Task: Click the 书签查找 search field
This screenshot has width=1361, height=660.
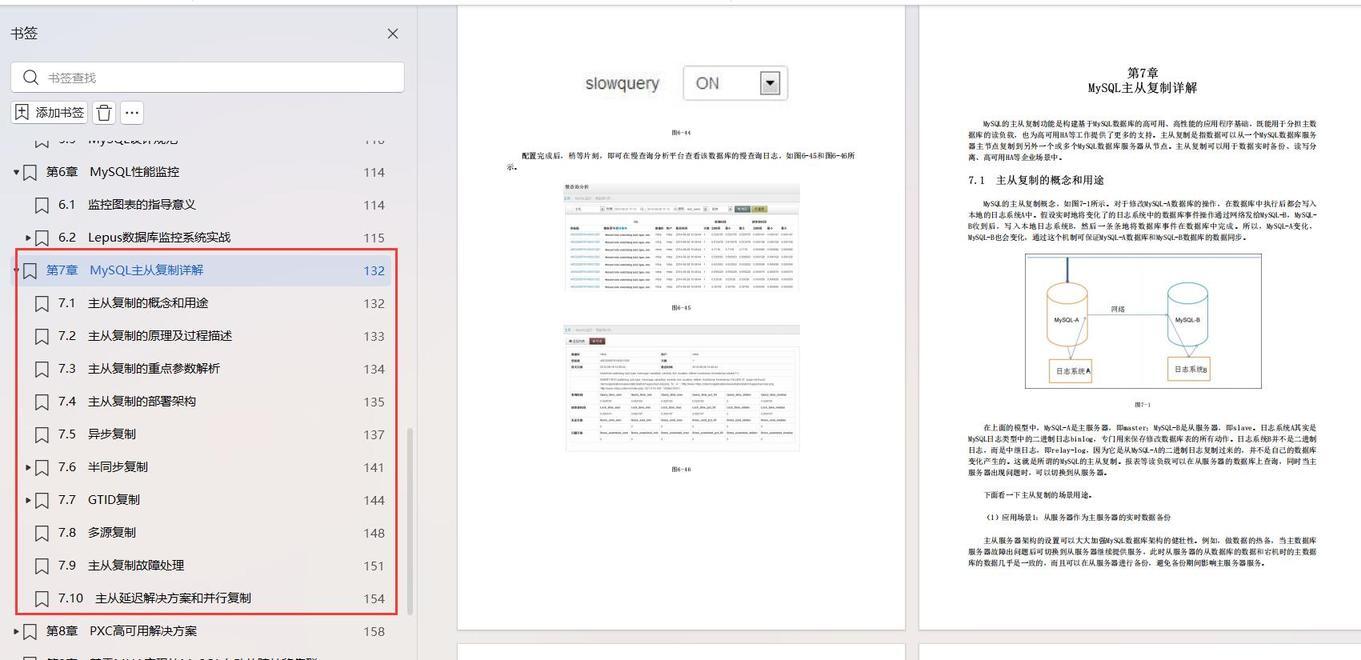Action: [208, 77]
